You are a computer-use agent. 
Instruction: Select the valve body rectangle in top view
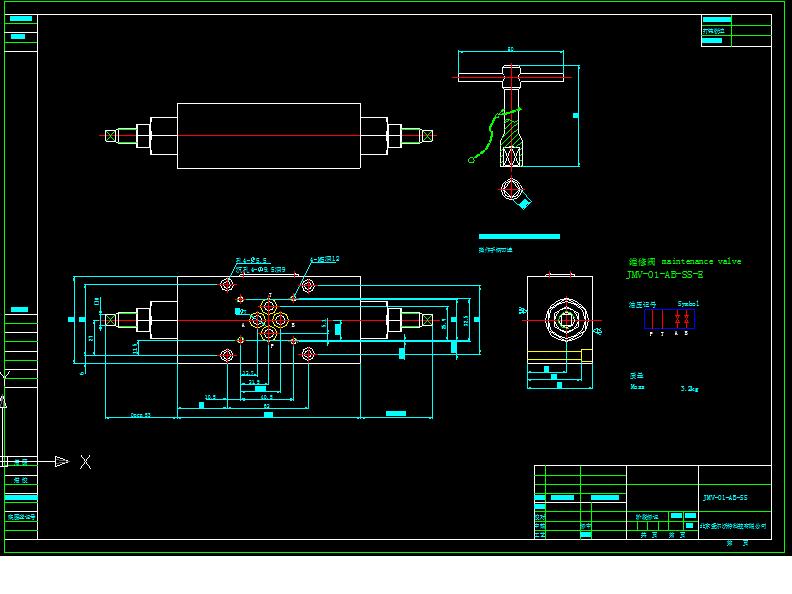click(x=269, y=136)
